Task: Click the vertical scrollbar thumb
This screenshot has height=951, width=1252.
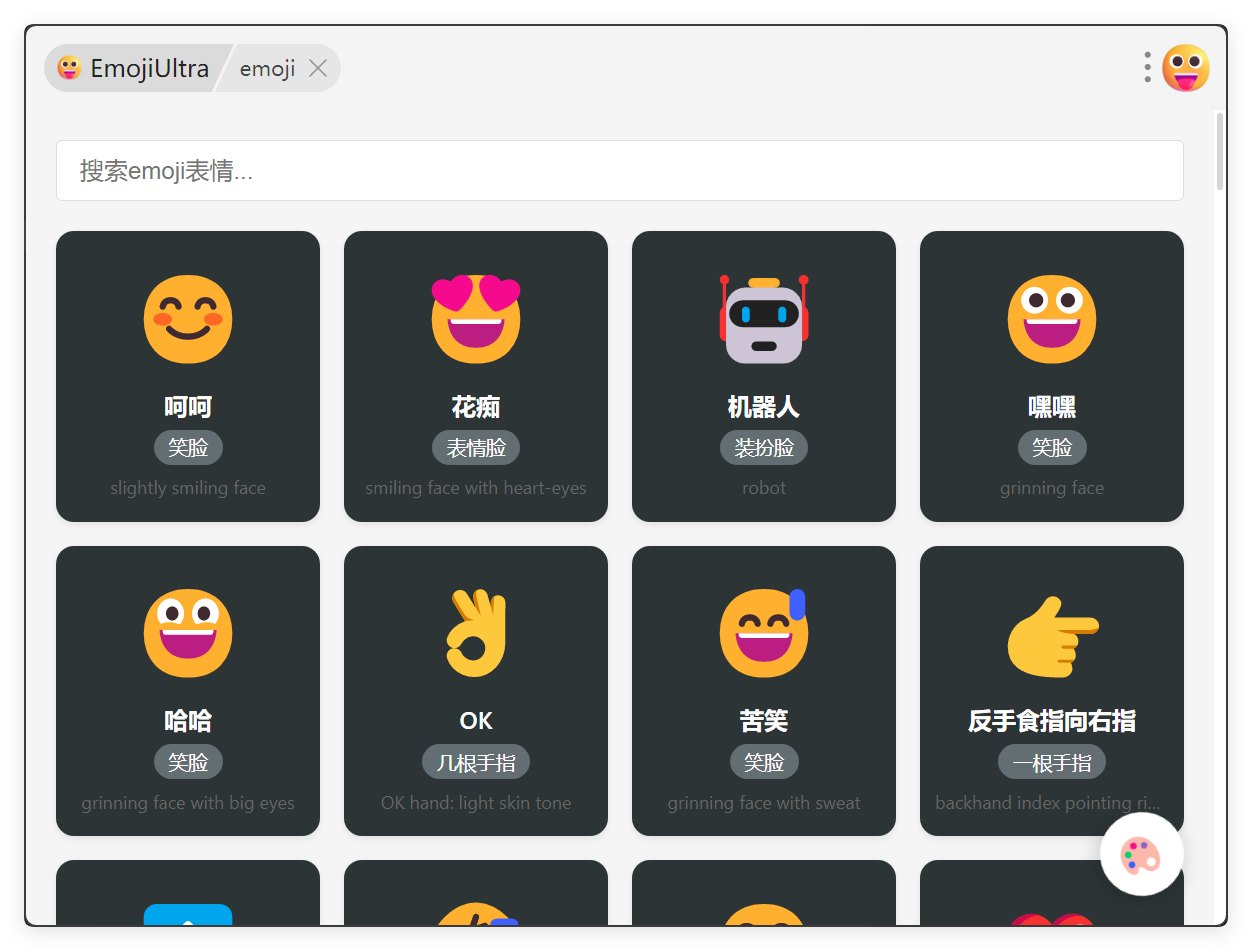Action: (1220, 151)
